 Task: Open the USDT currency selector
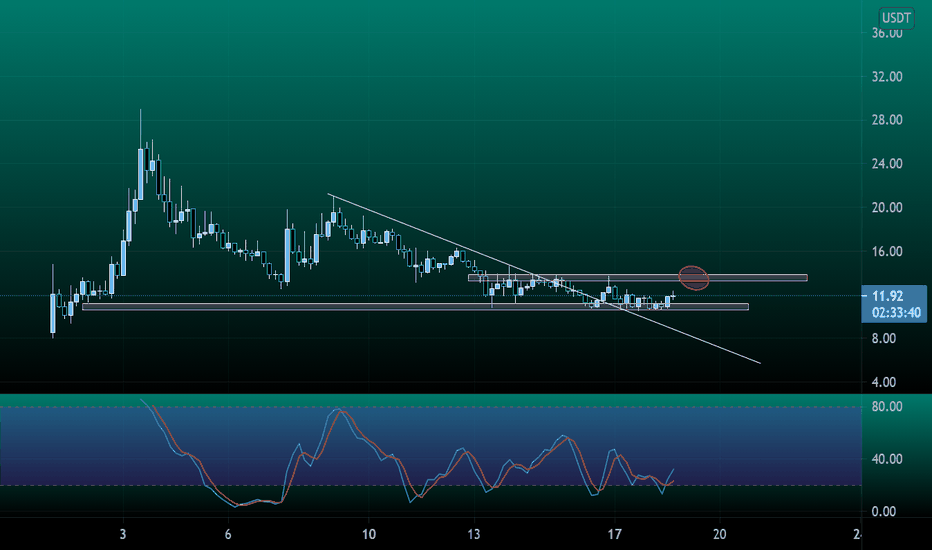click(x=896, y=18)
